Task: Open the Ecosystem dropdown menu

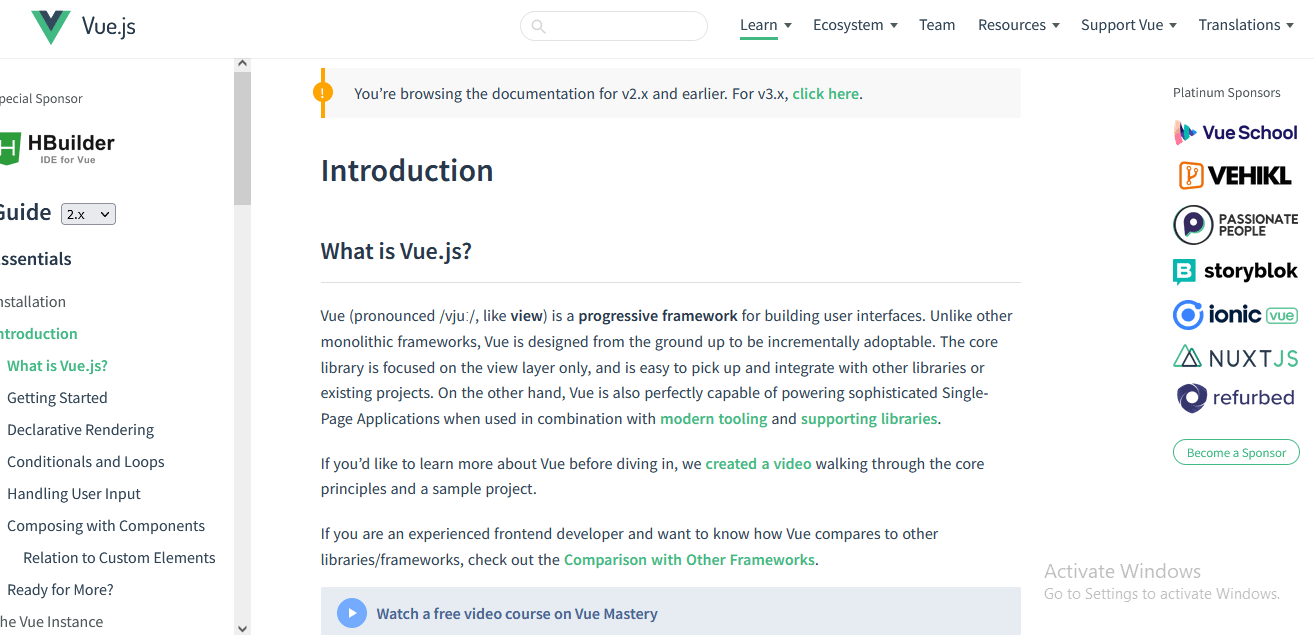Action: pos(855,25)
